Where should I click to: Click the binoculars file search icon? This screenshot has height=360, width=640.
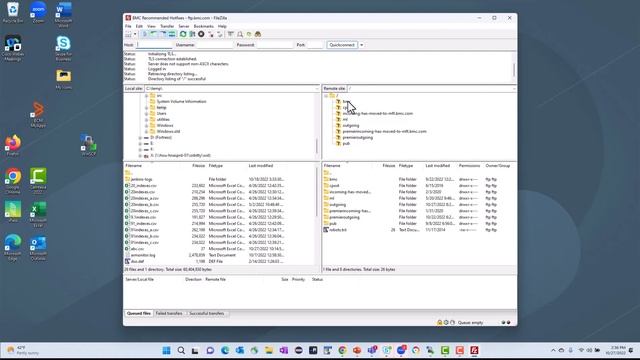click(258, 34)
